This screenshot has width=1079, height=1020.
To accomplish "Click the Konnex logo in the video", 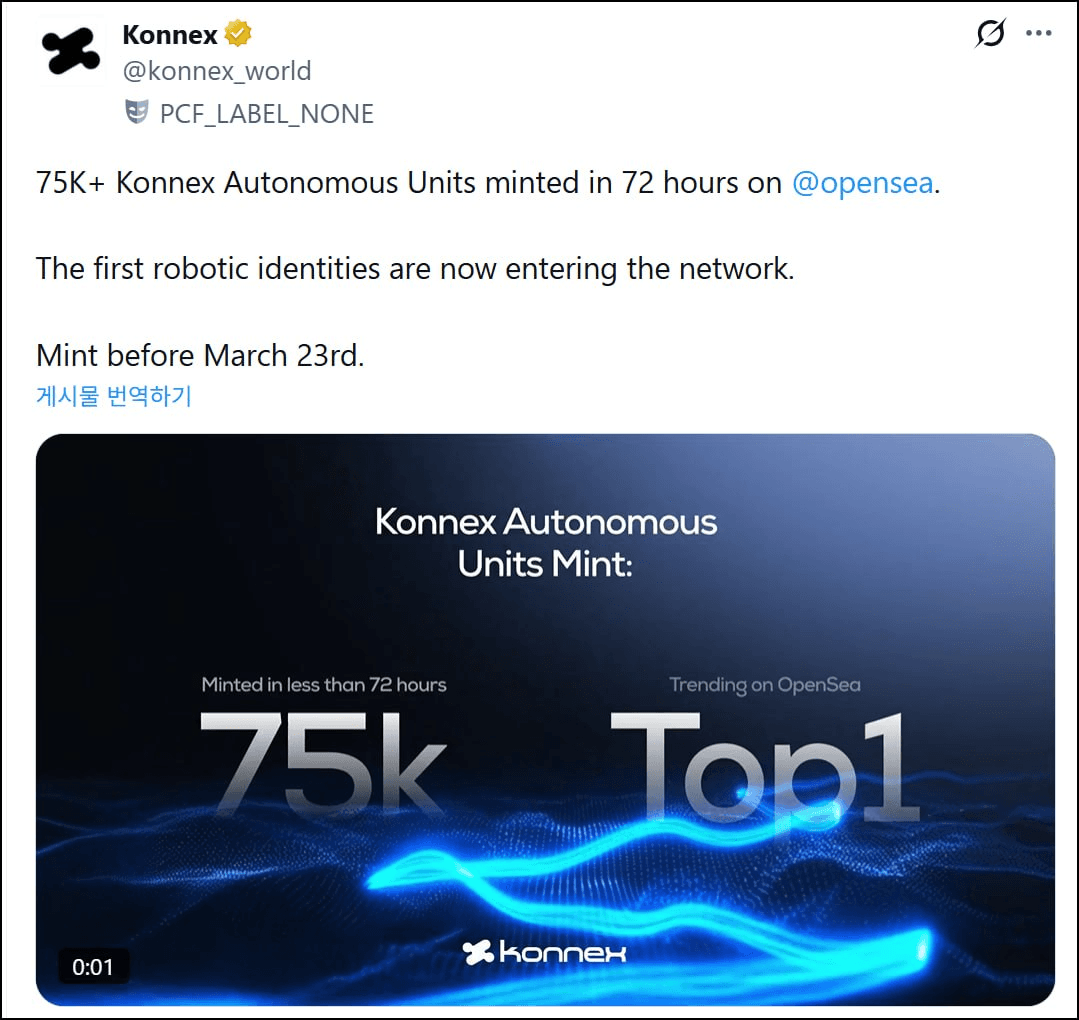I will [x=545, y=952].
